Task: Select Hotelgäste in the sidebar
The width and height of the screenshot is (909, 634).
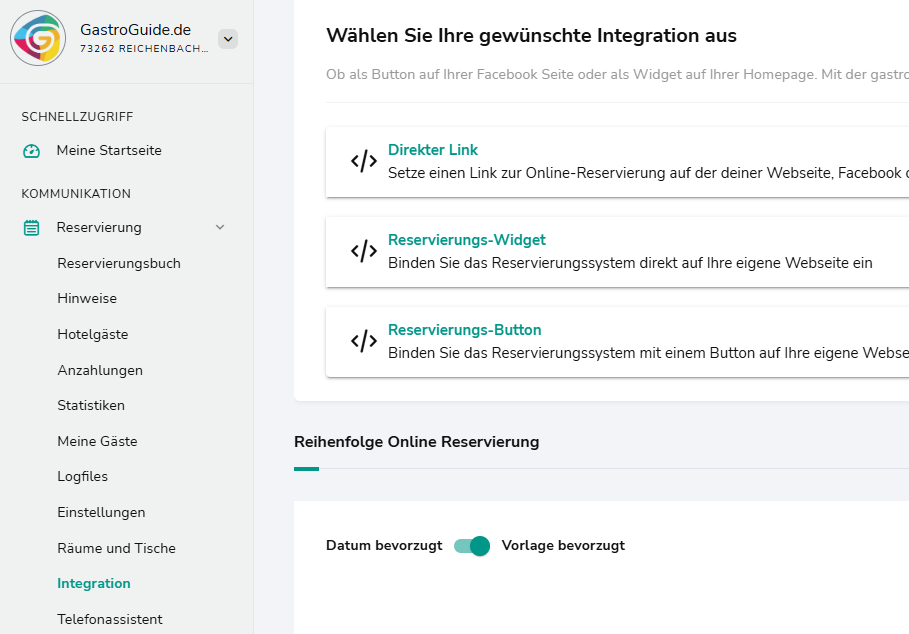Action: click(93, 335)
